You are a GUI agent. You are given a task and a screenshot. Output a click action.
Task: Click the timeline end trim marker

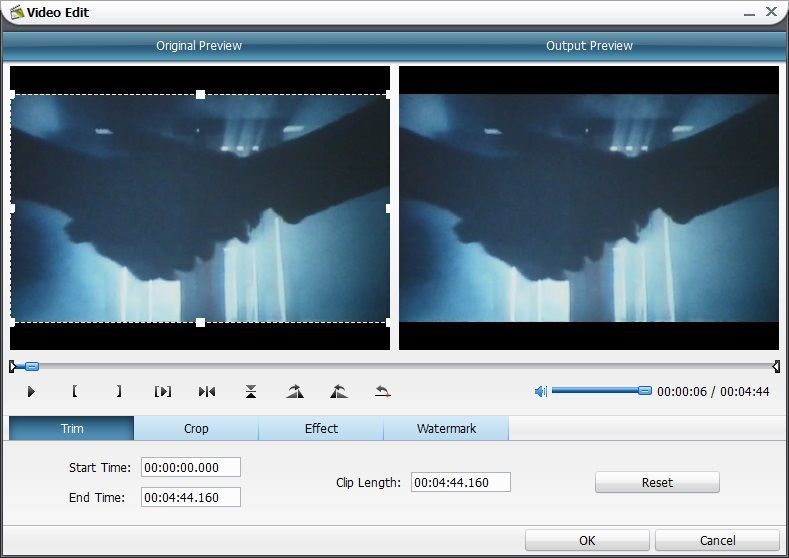click(776, 366)
